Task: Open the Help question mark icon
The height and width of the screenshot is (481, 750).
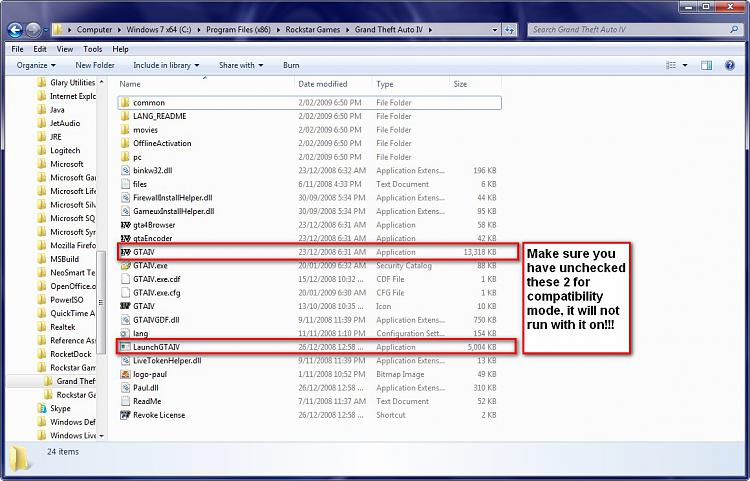Action: point(729,65)
